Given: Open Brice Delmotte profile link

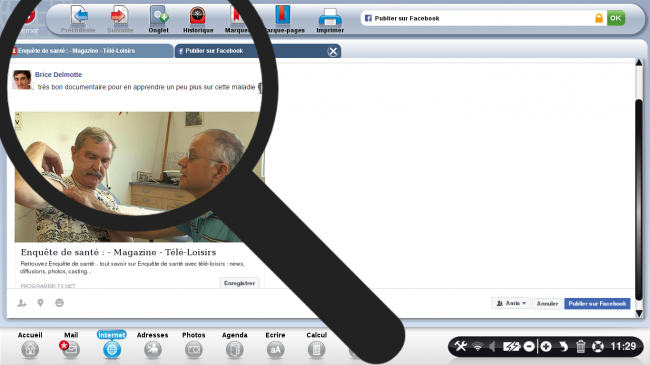Looking at the screenshot, I should [58, 75].
